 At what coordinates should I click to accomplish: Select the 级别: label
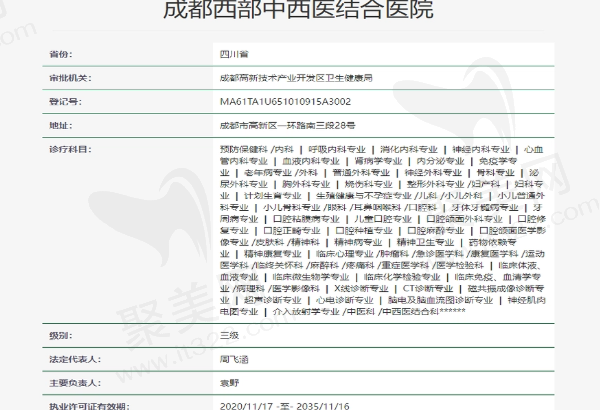pos(61,336)
